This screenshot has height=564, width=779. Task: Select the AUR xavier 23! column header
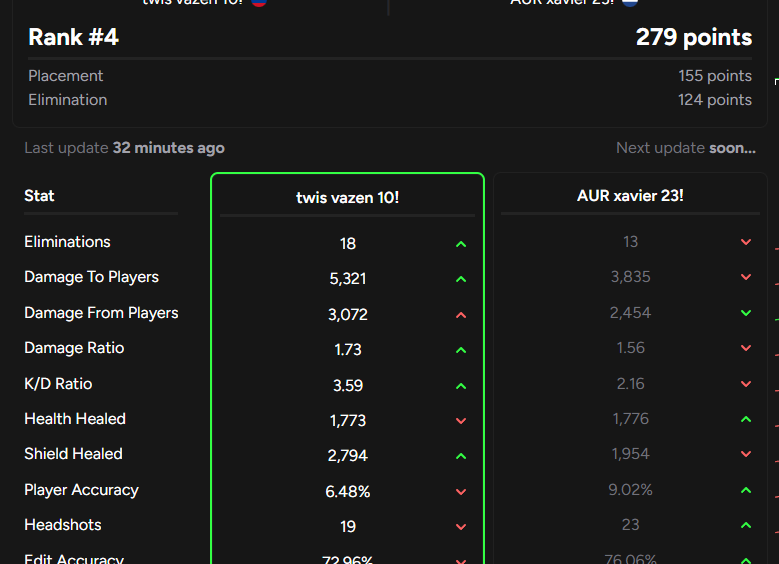[630, 196]
